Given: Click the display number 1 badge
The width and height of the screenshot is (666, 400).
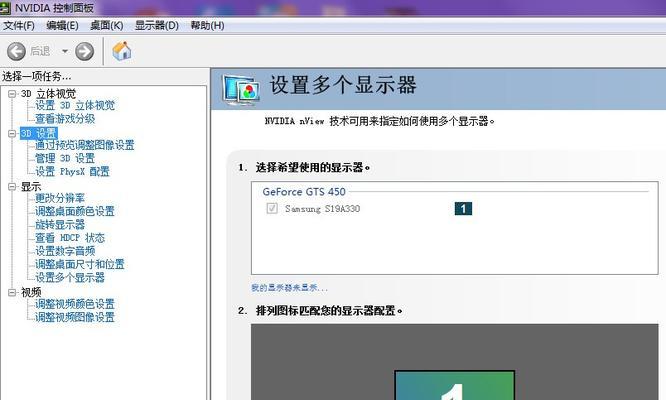Looking at the screenshot, I should pyautogui.click(x=463, y=208).
